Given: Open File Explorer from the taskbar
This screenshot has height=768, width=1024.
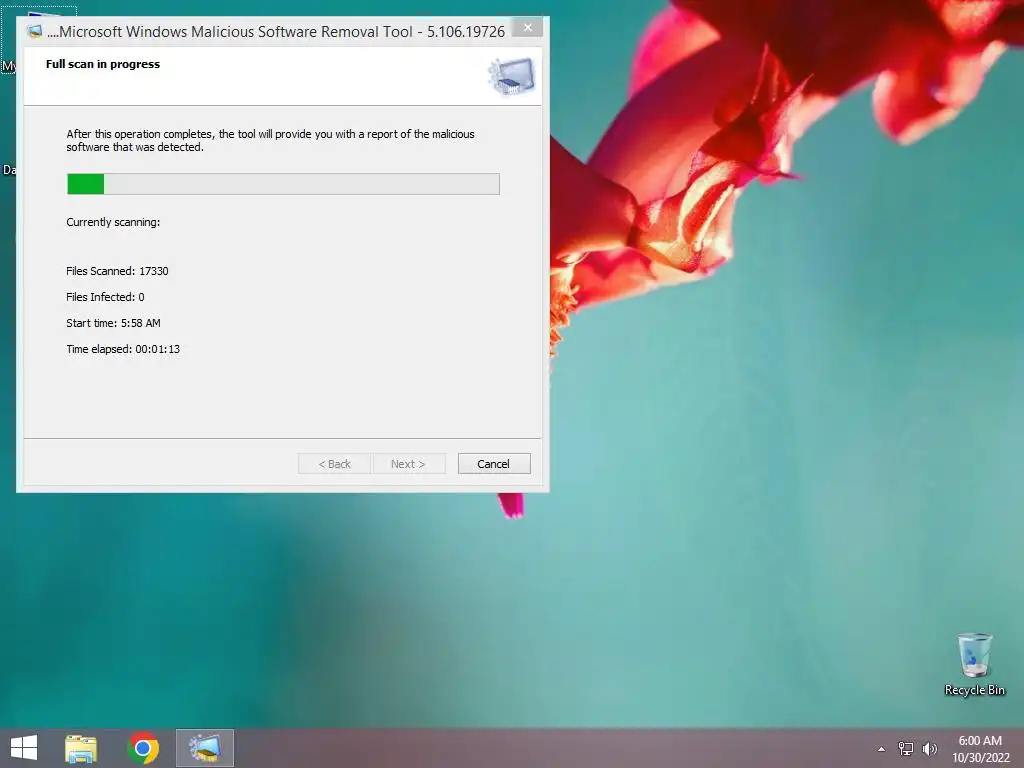Looking at the screenshot, I should (x=81, y=748).
